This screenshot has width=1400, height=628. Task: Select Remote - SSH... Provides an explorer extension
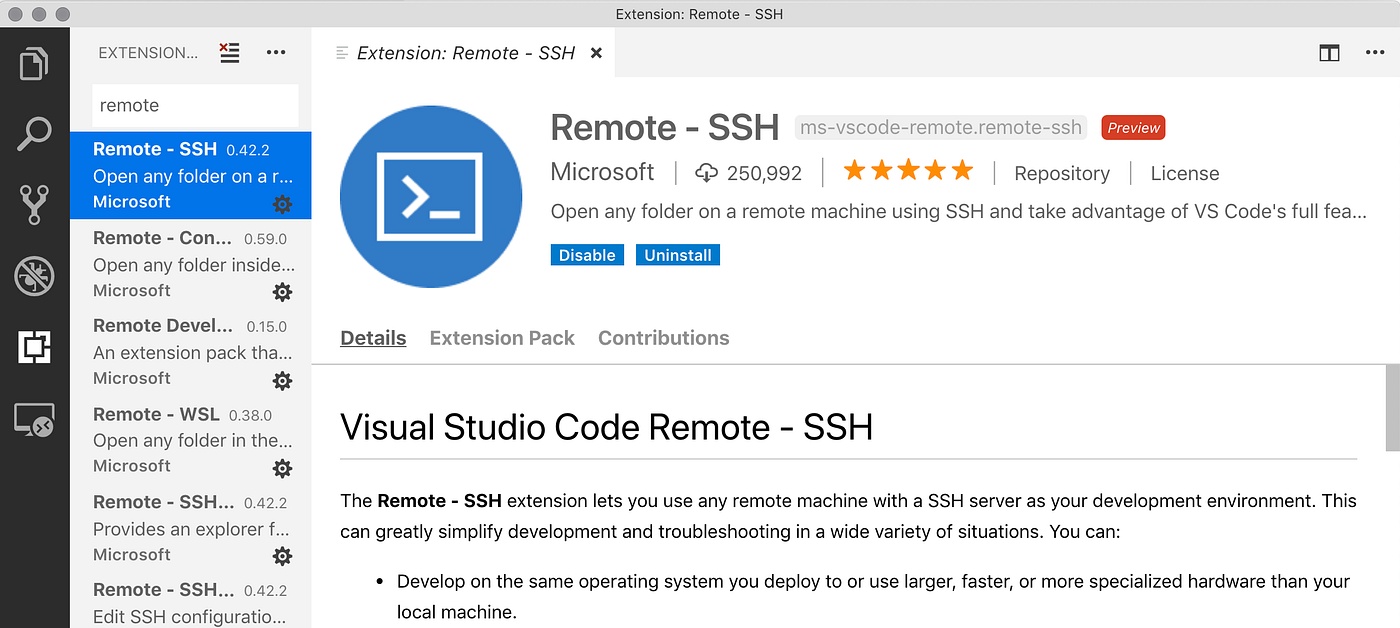(x=190, y=528)
